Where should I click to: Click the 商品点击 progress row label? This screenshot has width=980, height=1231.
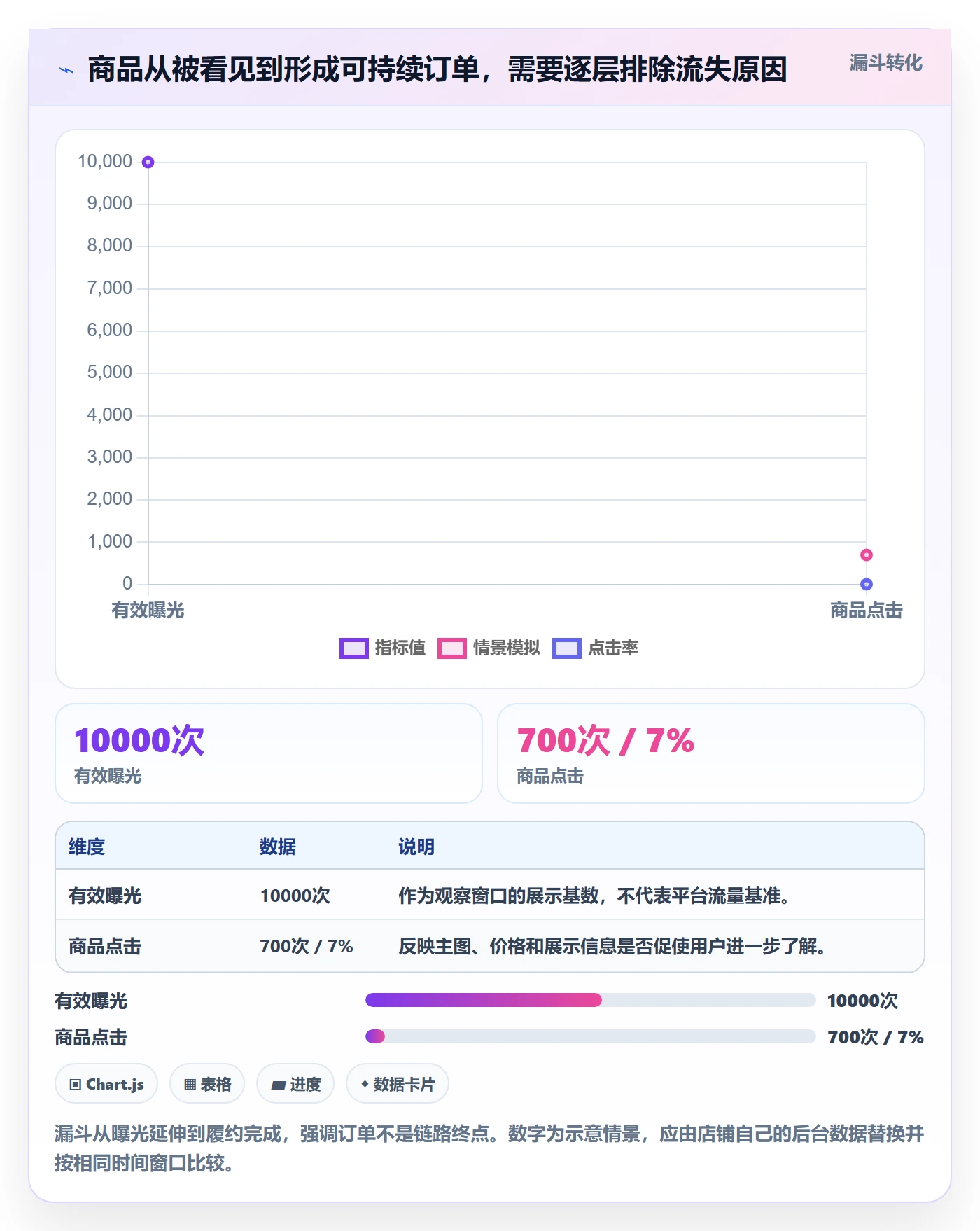click(91, 1037)
